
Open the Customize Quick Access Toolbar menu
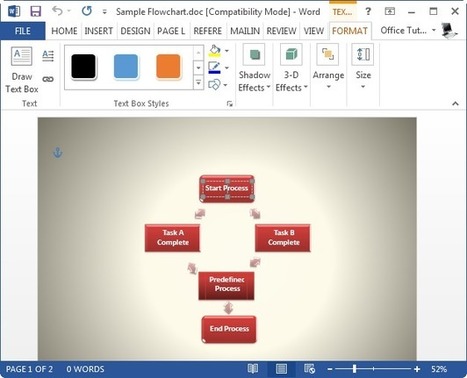[x=104, y=12]
